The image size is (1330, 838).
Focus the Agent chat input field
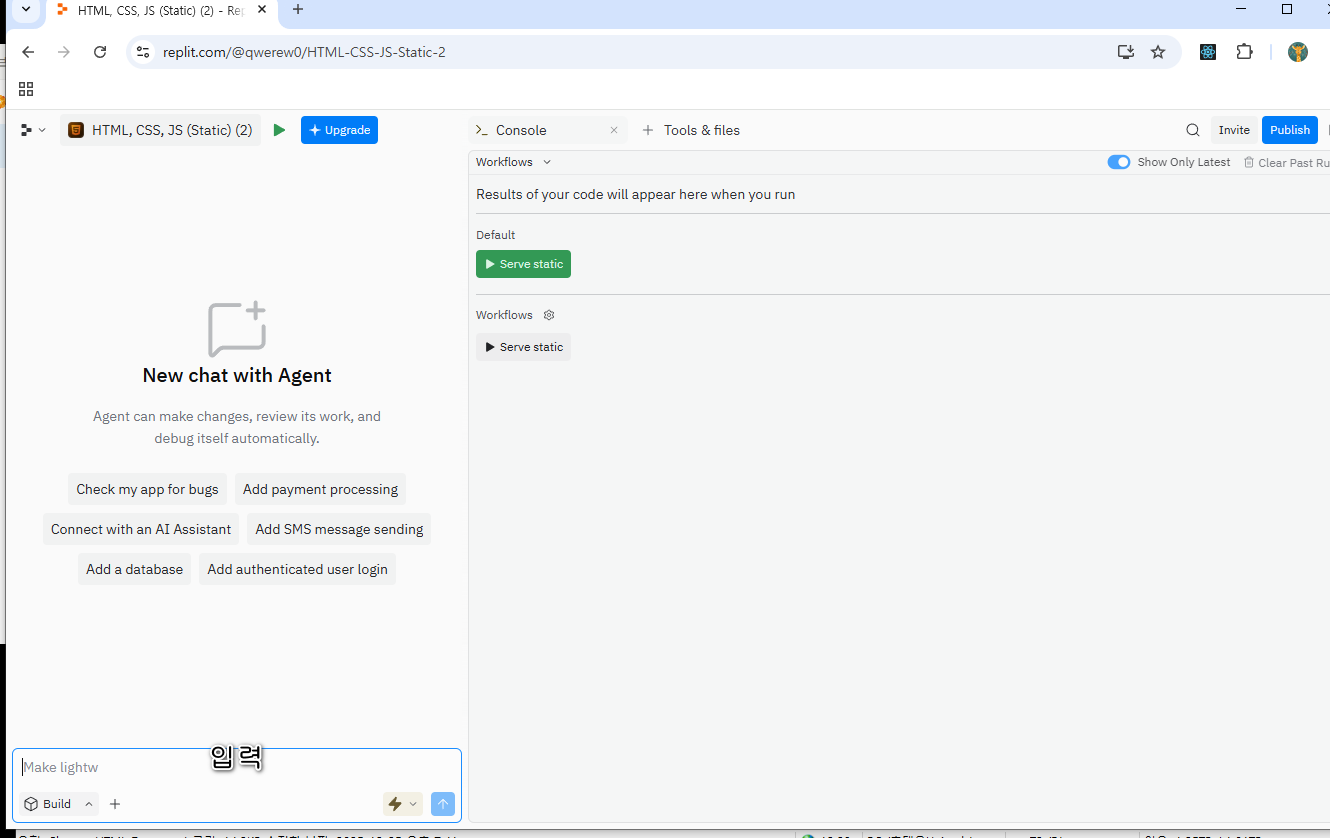236,768
